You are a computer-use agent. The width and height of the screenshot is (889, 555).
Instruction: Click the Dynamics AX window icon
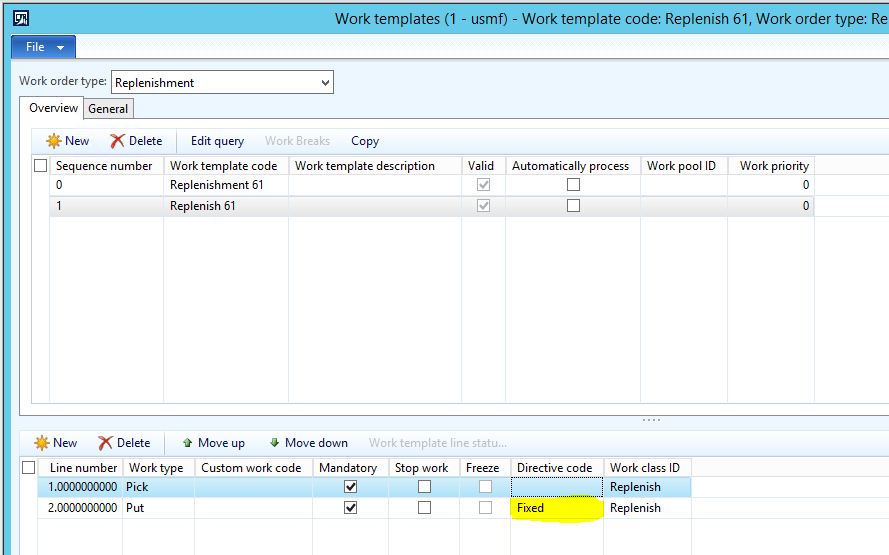(x=21, y=19)
